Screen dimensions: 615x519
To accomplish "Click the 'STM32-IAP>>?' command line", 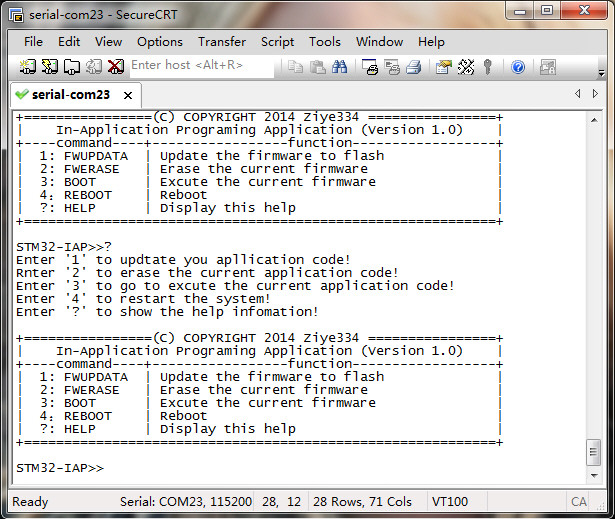I will click(x=64, y=247).
